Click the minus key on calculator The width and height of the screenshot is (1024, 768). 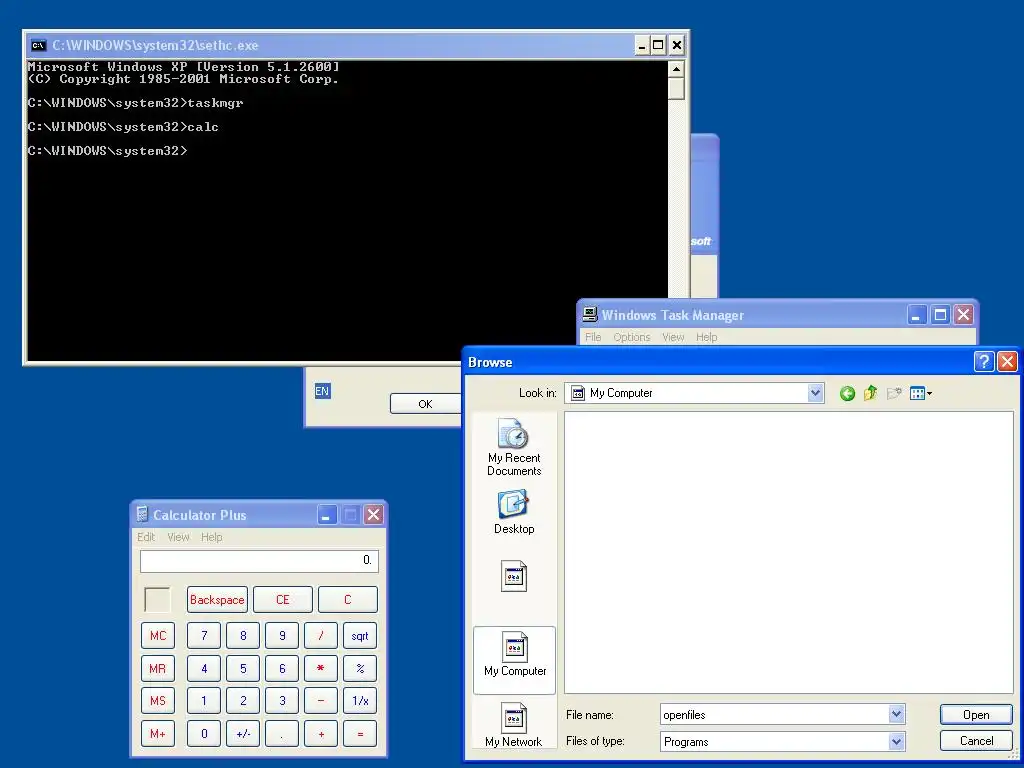pyautogui.click(x=321, y=701)
